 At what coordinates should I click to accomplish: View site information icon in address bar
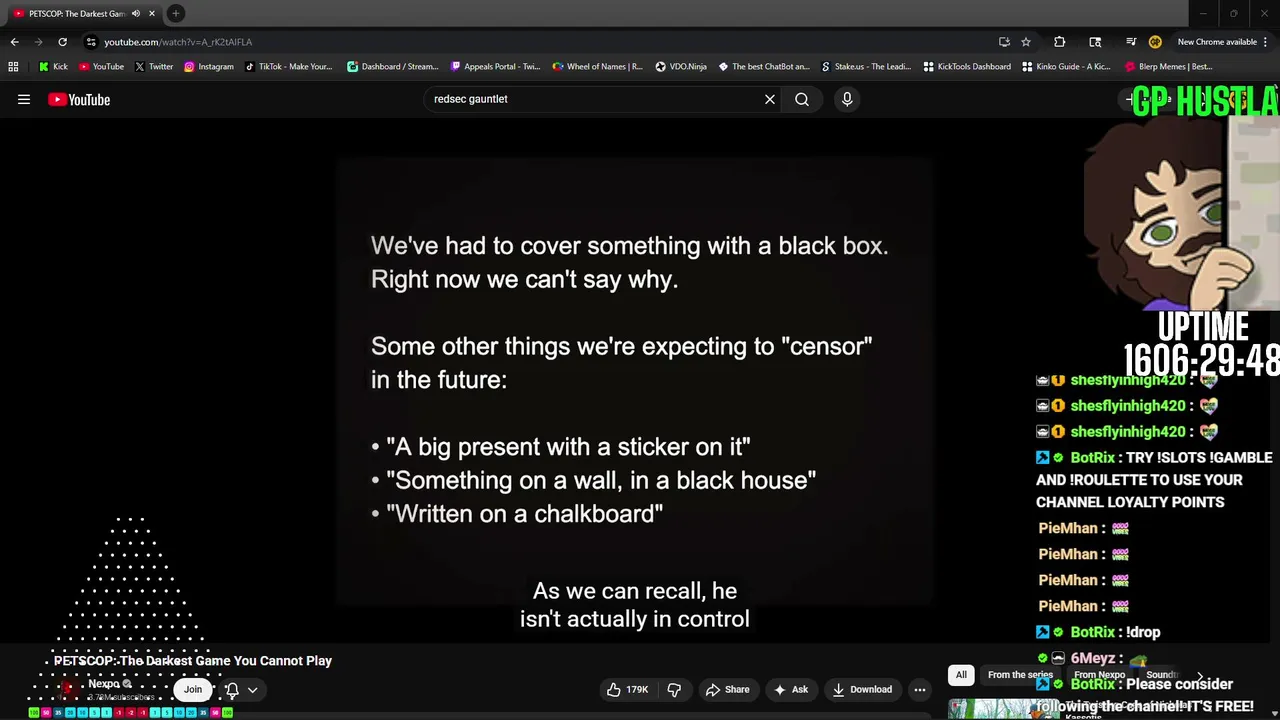click(x=91, y=42)
